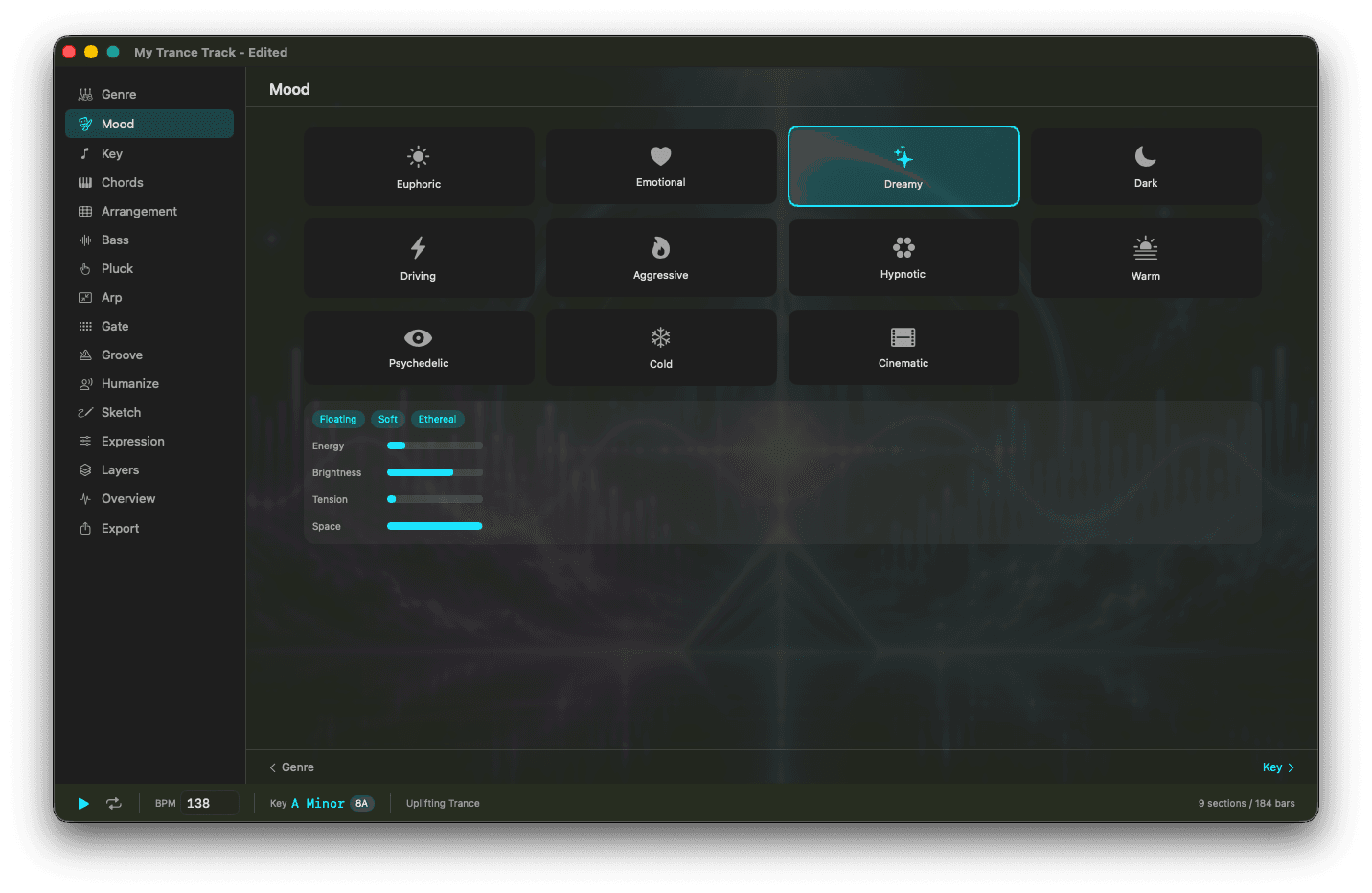Click the Overview waveform icon
The width and height of the screenshot is (1372, 893).
tap(85, 498)
